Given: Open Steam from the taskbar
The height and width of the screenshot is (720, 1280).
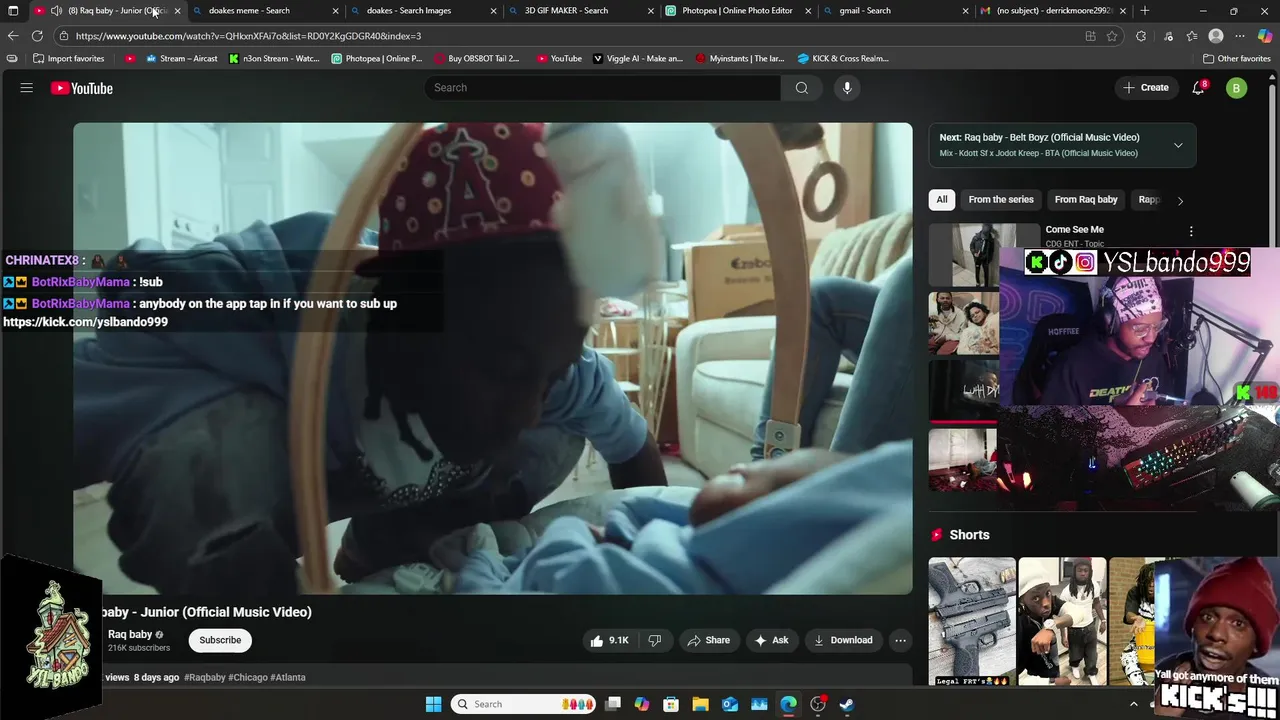Looking at the screenshot, I should [847, 704].
